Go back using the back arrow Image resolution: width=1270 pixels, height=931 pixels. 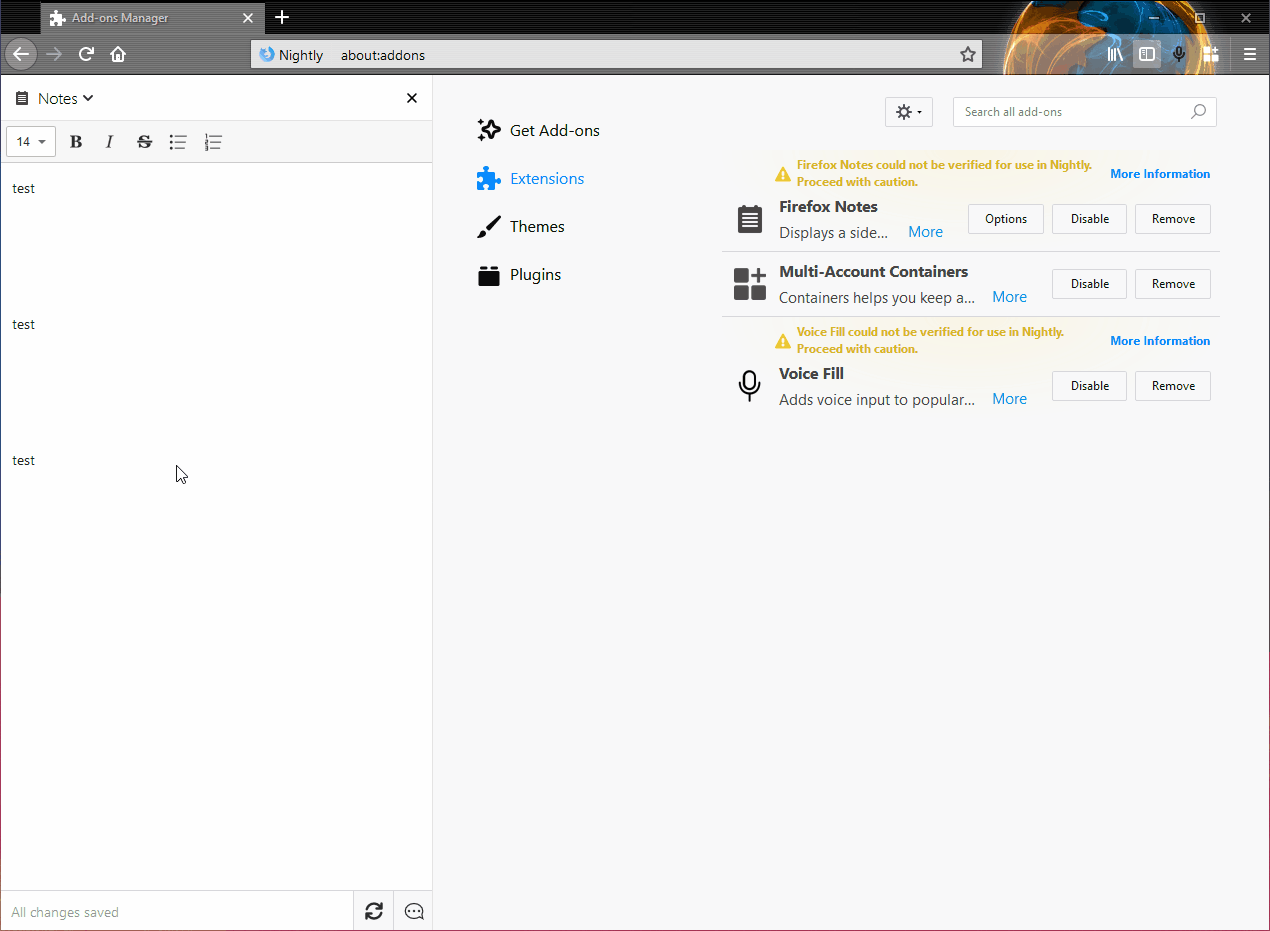(x=21, y=54)
